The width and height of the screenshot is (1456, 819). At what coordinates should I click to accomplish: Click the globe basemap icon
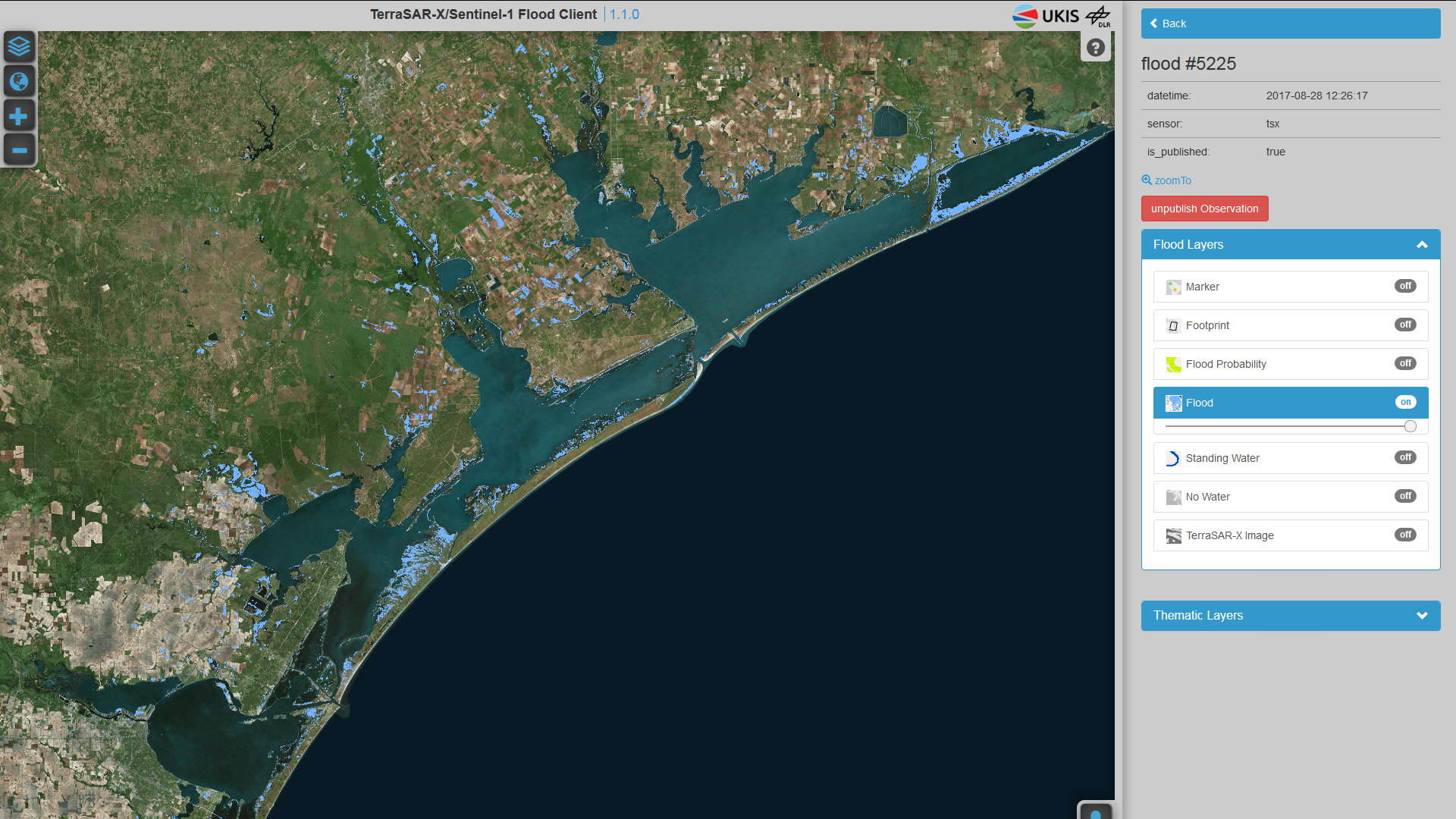click(19, 81)
